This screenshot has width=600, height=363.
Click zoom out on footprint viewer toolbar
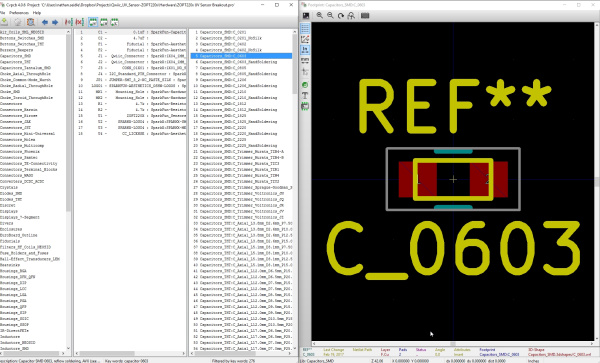pyautogui.click(x=330, y=16)
